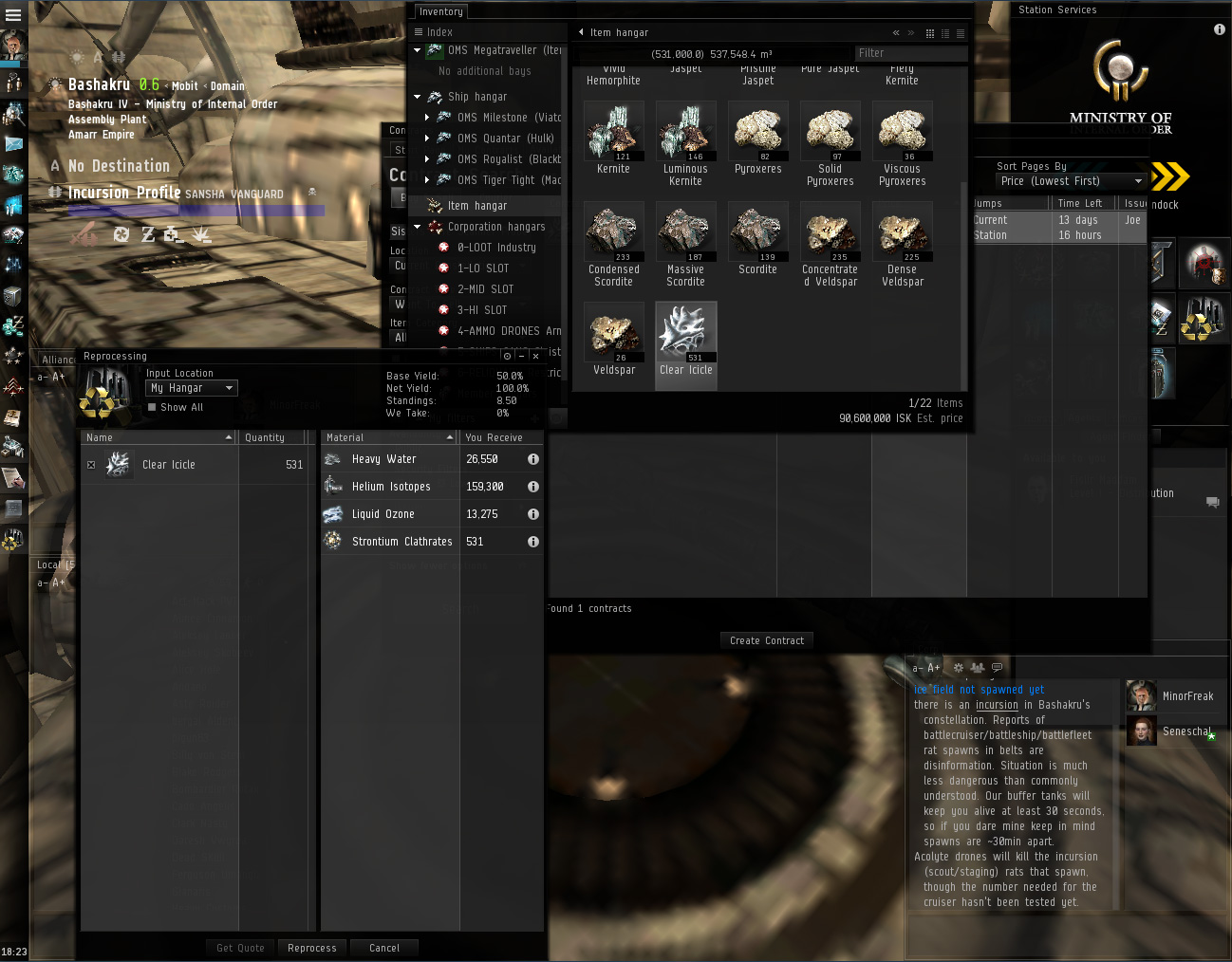Open the character portrait sheet
The height and width of the screenshot is (962, 1232).
tap(13, 45)
